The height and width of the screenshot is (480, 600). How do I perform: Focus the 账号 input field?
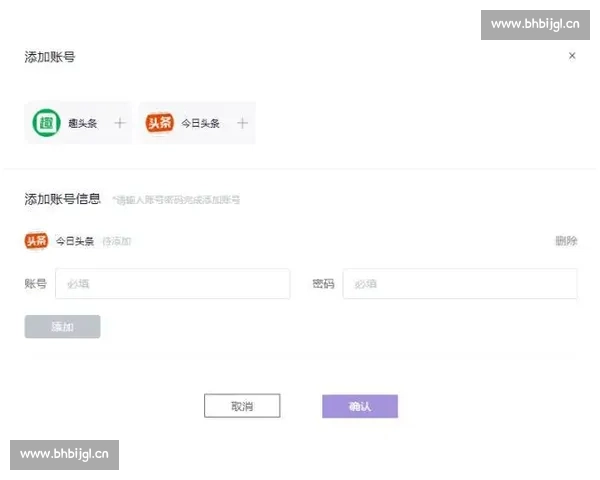(x=172, y=284)
